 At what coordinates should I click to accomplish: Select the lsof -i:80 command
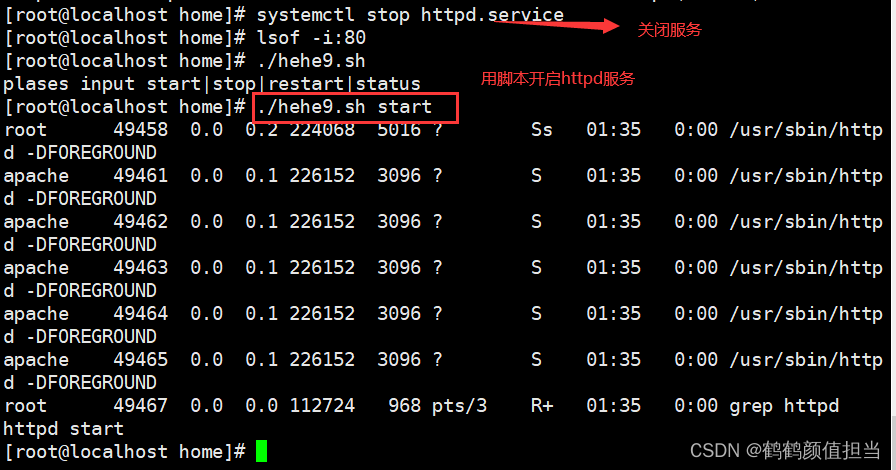[311, 38]
